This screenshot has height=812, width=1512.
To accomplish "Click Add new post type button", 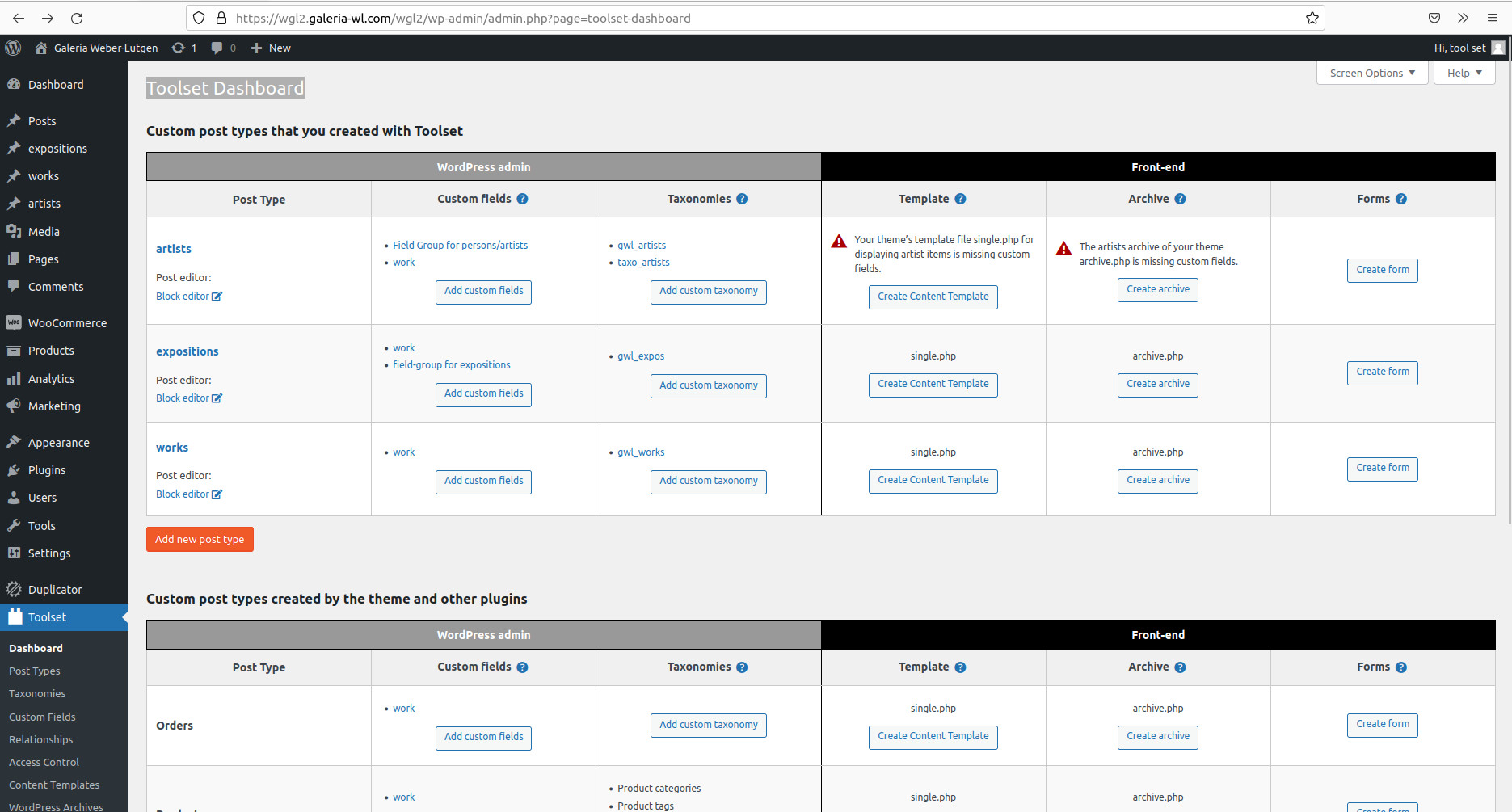I will click(x=200, y=539).
